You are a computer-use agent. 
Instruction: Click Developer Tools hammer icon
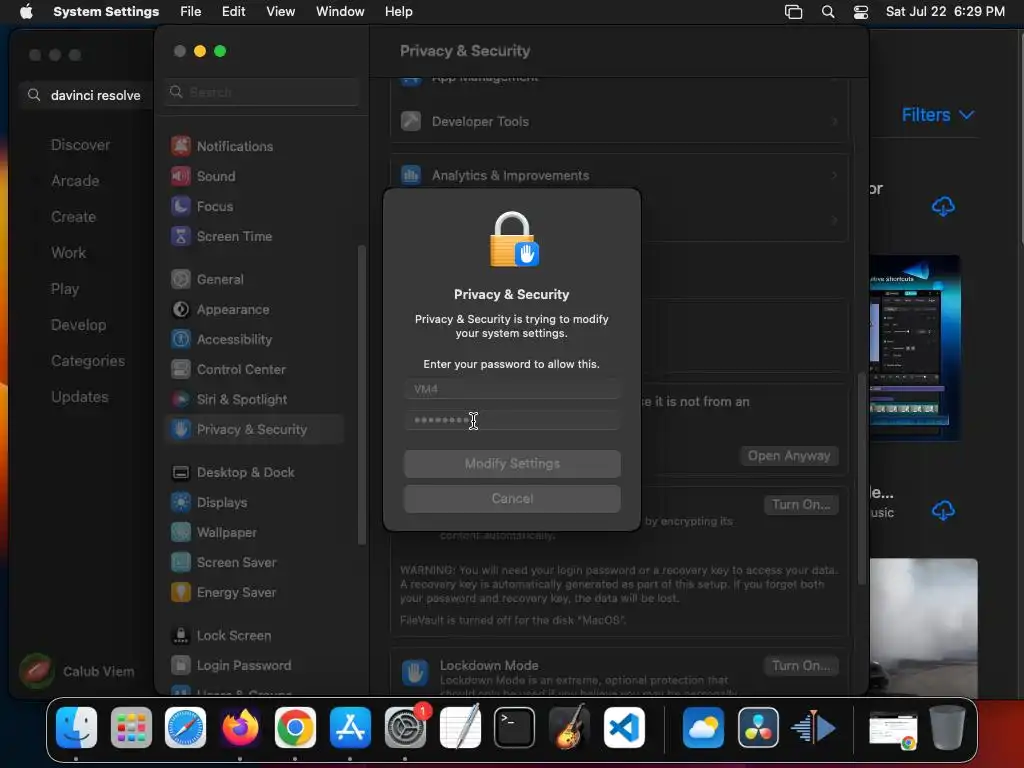[x=411, y=121]
